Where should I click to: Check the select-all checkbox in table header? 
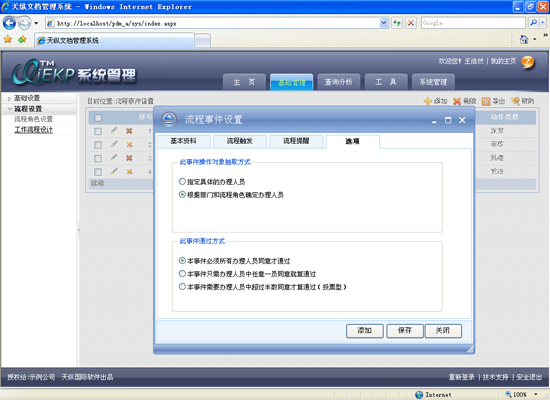[x=98, y=118]
